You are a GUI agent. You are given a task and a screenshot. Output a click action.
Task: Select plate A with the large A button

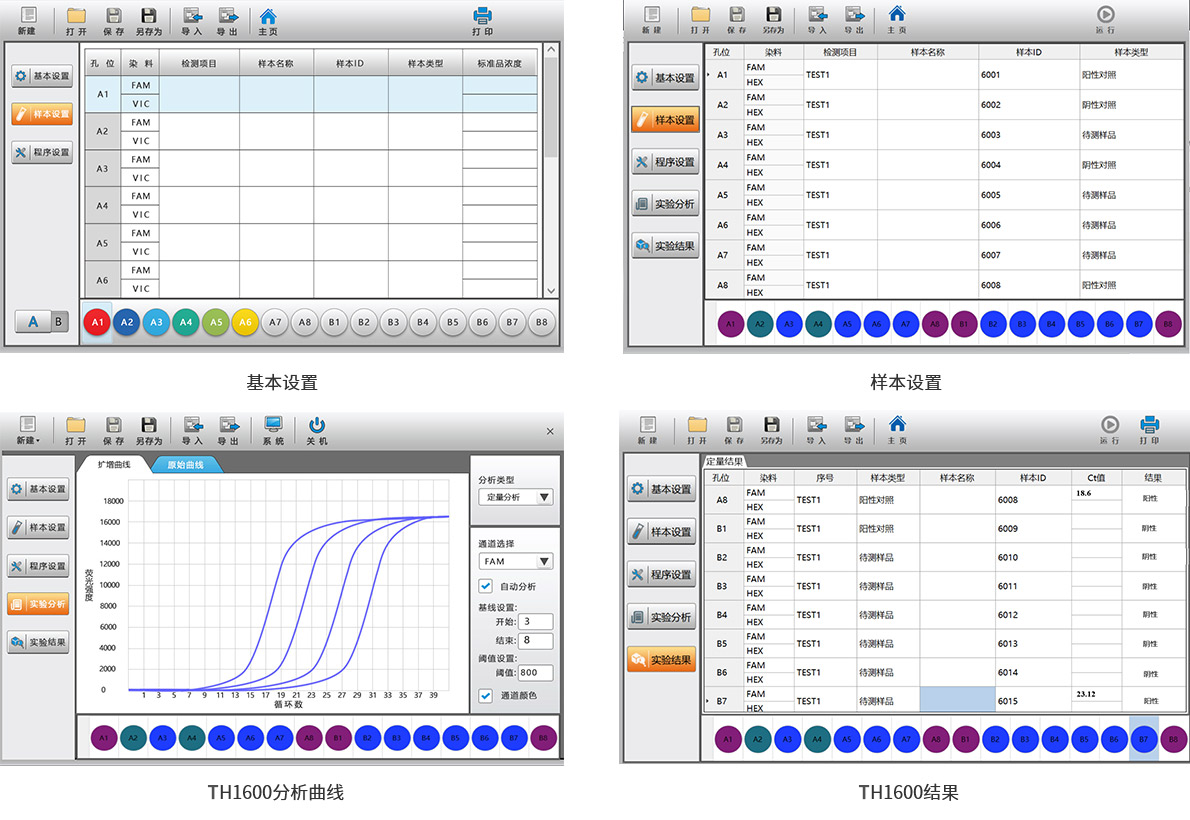tap(33, 322)
